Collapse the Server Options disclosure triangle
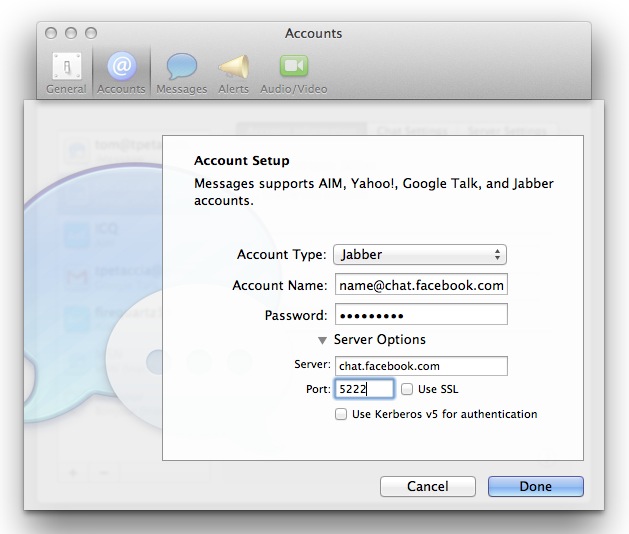The height and width of the screenshot is (534, 629). pos(322,340)
